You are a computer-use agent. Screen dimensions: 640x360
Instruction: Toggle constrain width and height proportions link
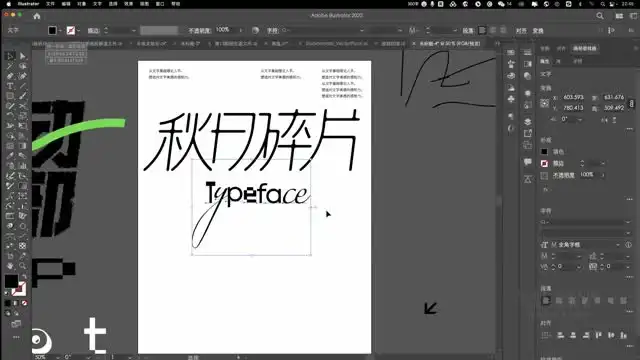631,103
